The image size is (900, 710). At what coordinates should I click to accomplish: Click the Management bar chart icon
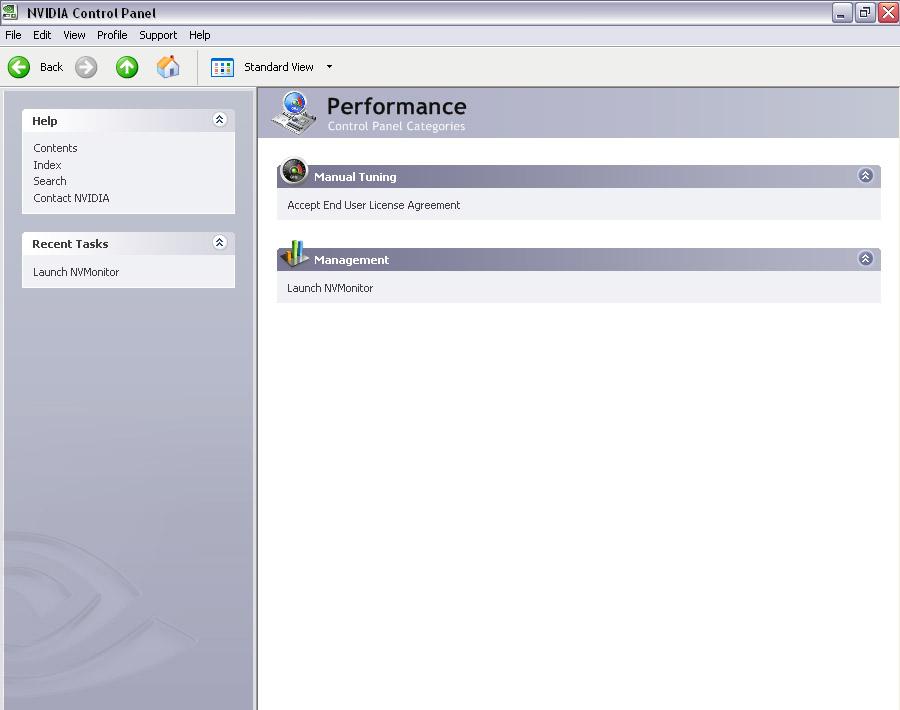coord(294,254)
